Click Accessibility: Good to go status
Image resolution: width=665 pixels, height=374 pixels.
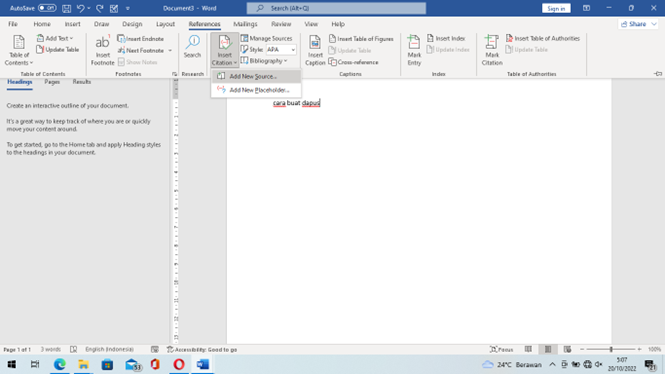tap(202, 349)
